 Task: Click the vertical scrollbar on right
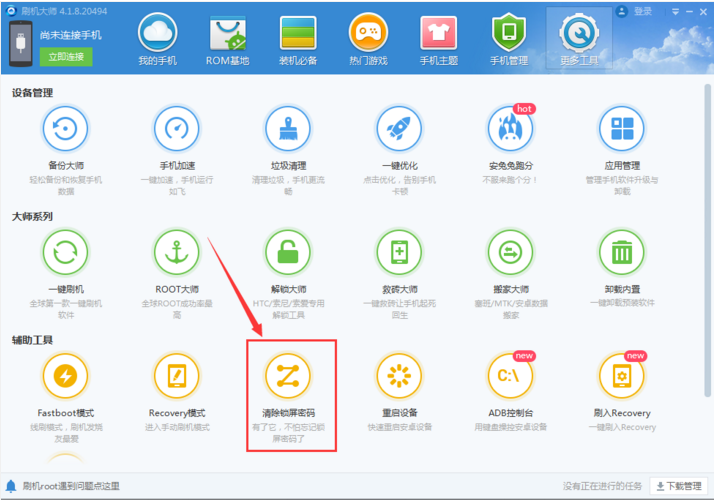click(x=707, y=240)
